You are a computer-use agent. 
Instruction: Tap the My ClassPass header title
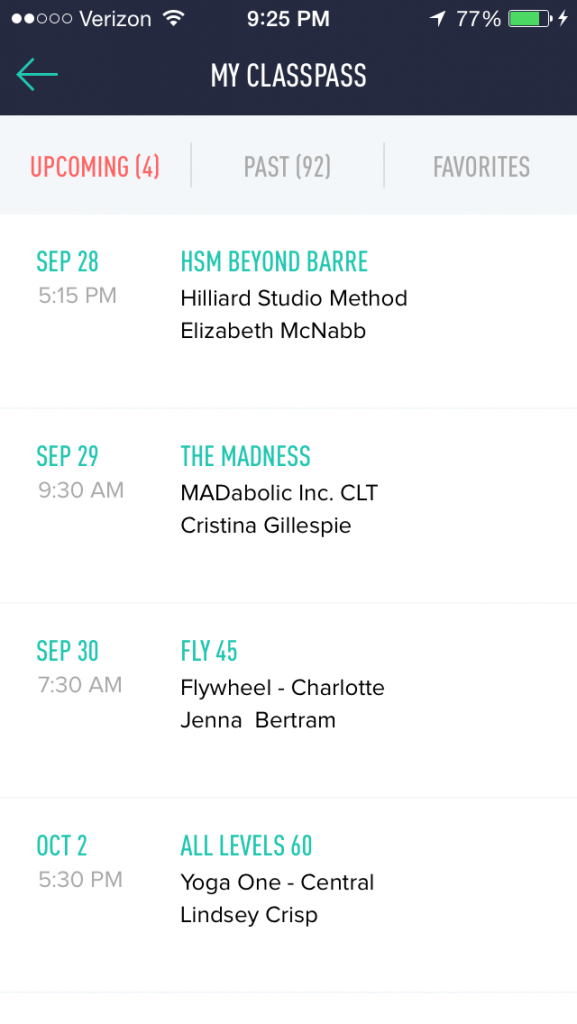(288, 76)
